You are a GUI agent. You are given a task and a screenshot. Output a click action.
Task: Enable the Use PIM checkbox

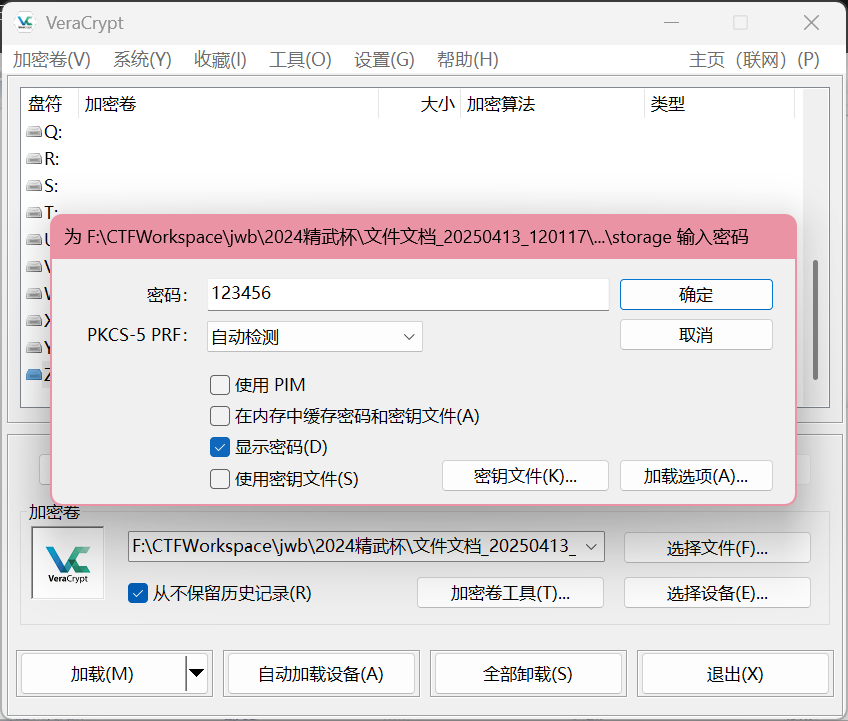click(x=220, y=385)
